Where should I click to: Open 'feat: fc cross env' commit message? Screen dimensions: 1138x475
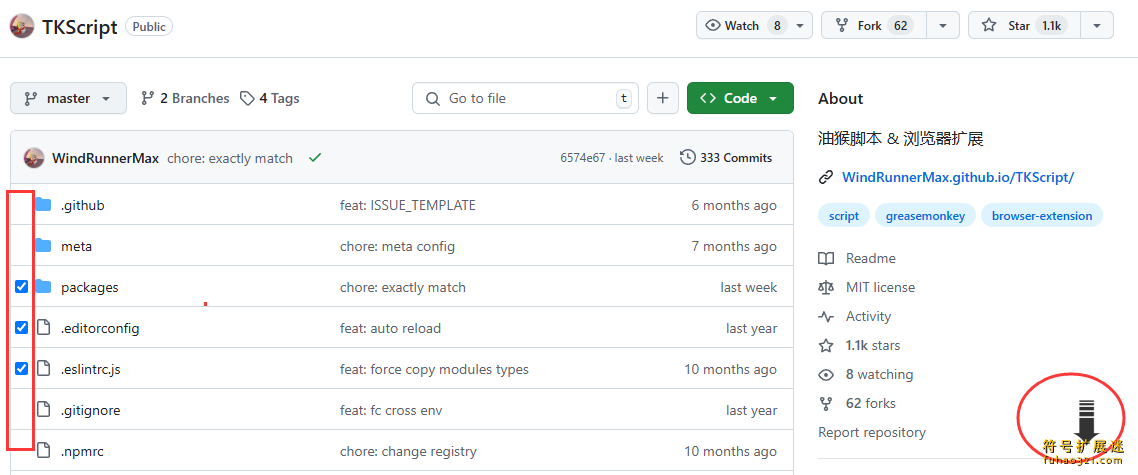[x=391, y=410]
